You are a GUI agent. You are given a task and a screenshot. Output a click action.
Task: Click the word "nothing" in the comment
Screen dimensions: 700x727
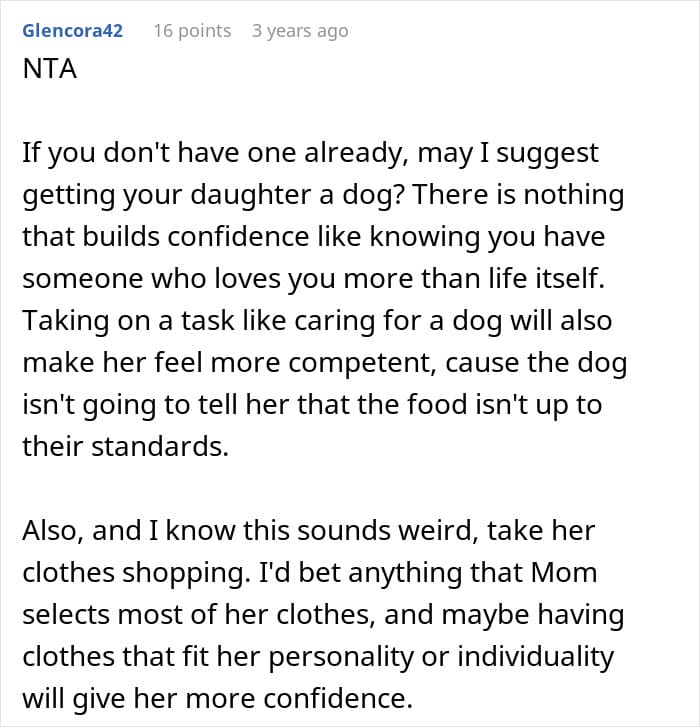[565, 195]
